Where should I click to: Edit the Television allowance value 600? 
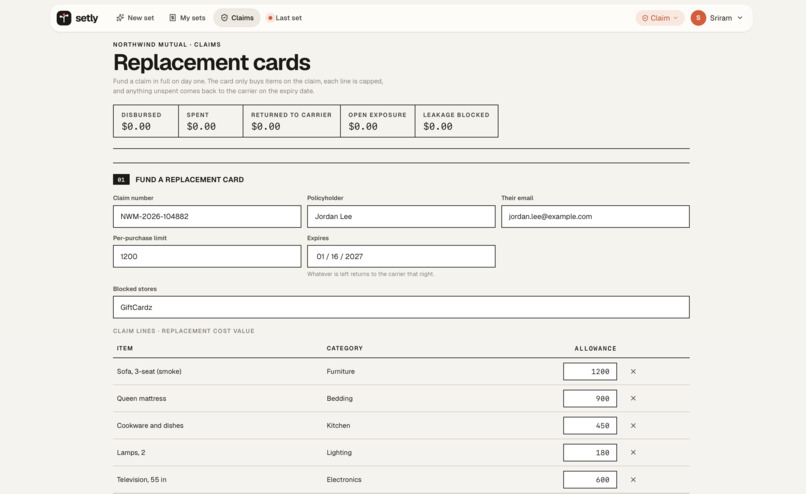[x=590, y=480]
